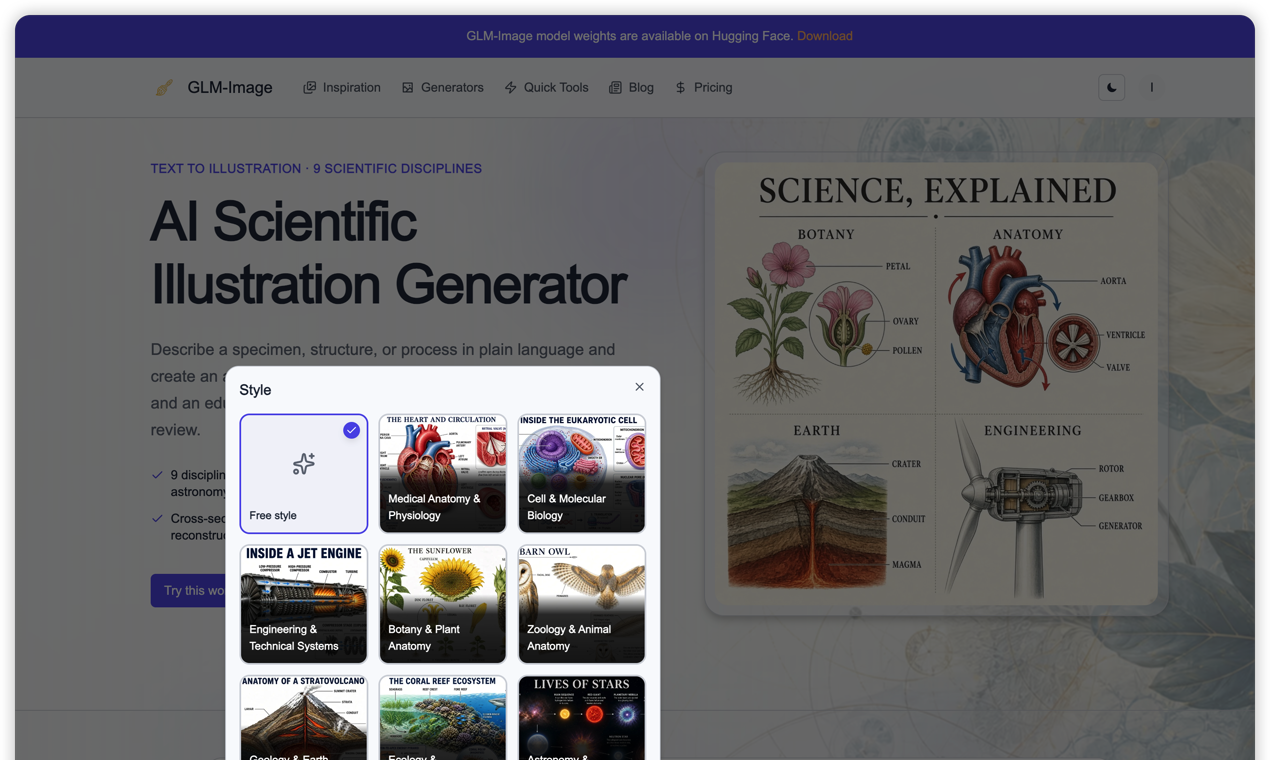This screenshot has width=1270, height=760.
Task: Click the GLM-Image paintbrush logo icon
Action: 165,88
